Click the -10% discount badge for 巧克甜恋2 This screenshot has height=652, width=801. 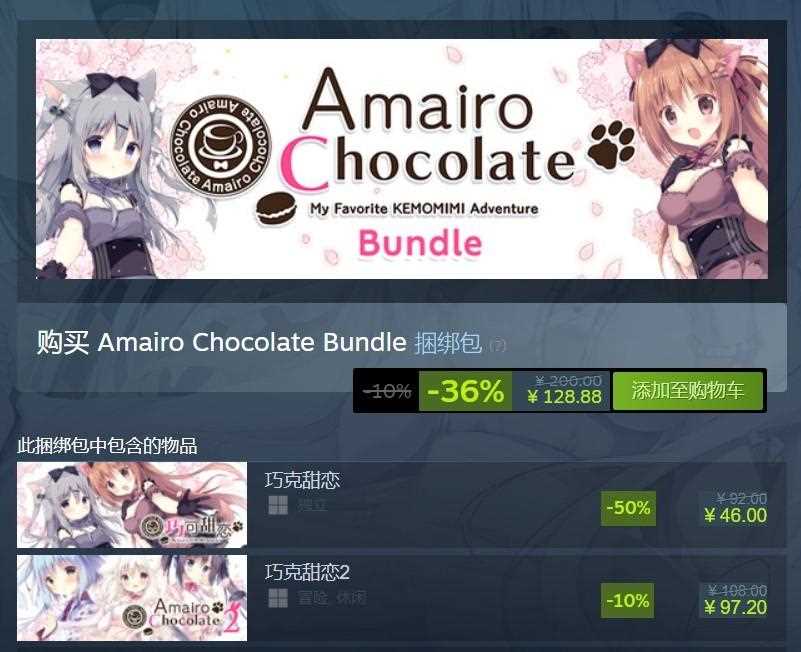(x=627, y=600)
